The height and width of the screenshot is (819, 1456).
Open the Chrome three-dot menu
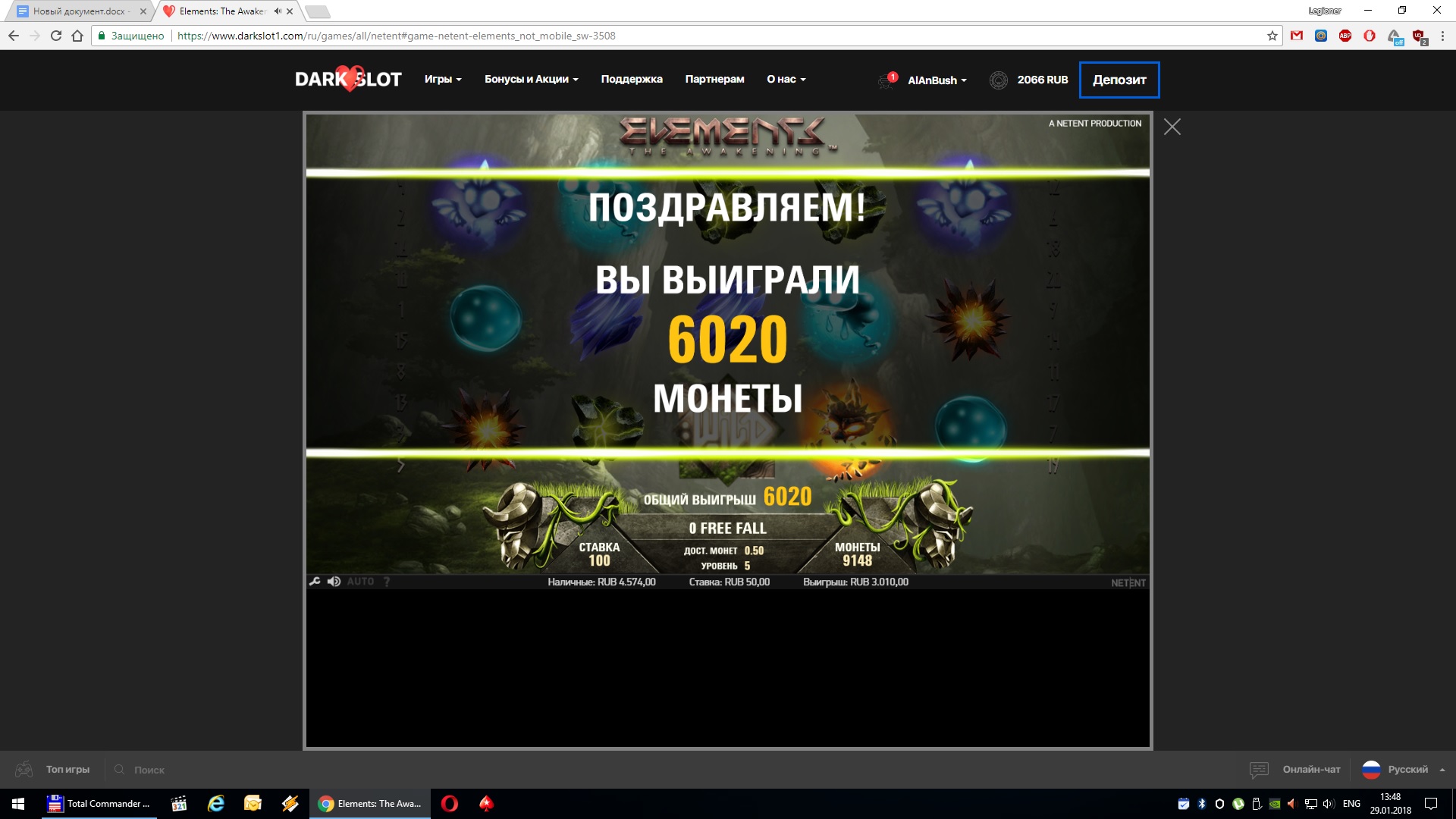click(x=1443, y=36)
